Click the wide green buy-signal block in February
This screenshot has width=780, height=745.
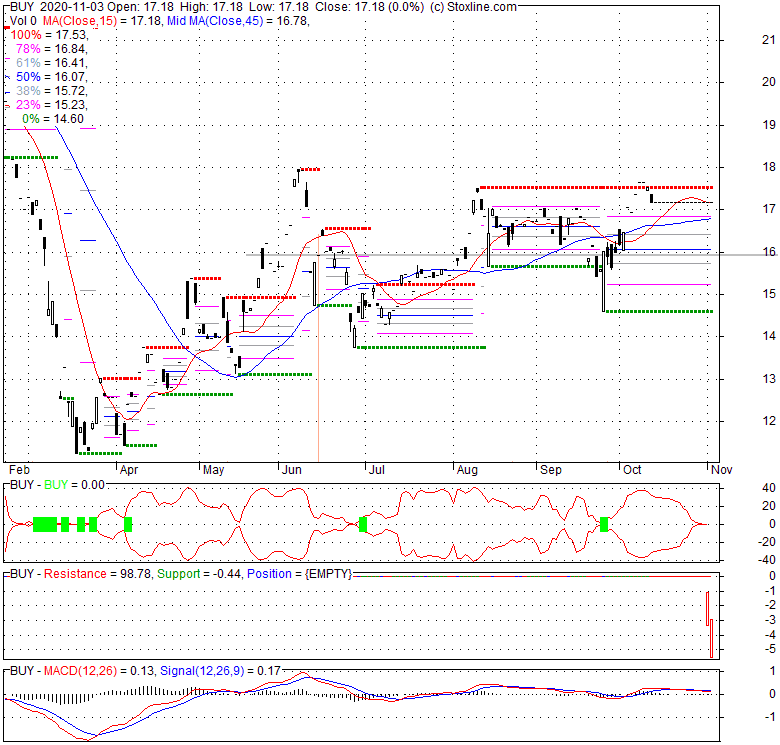[45, 524]
